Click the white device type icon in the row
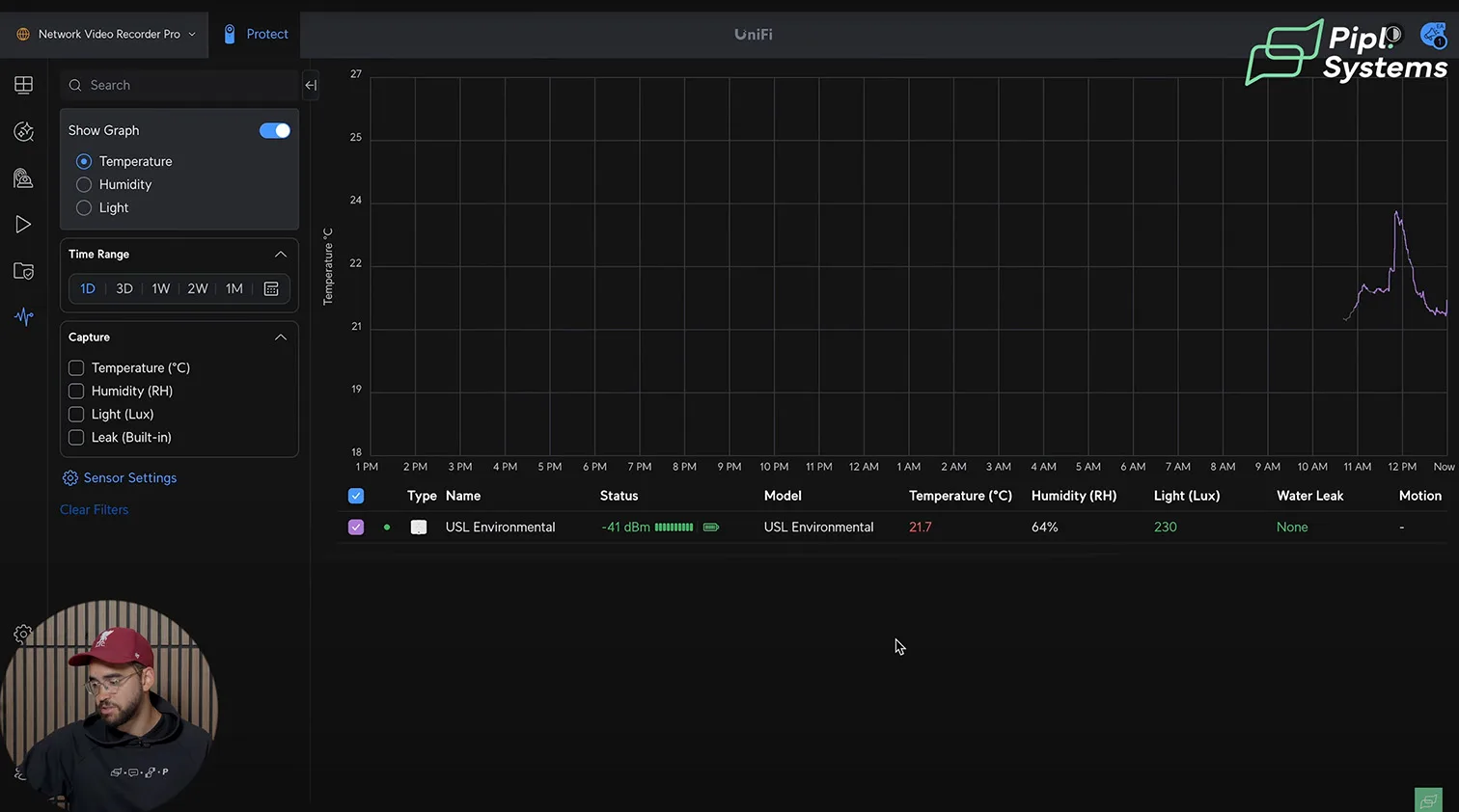 (x=419, y=528)
